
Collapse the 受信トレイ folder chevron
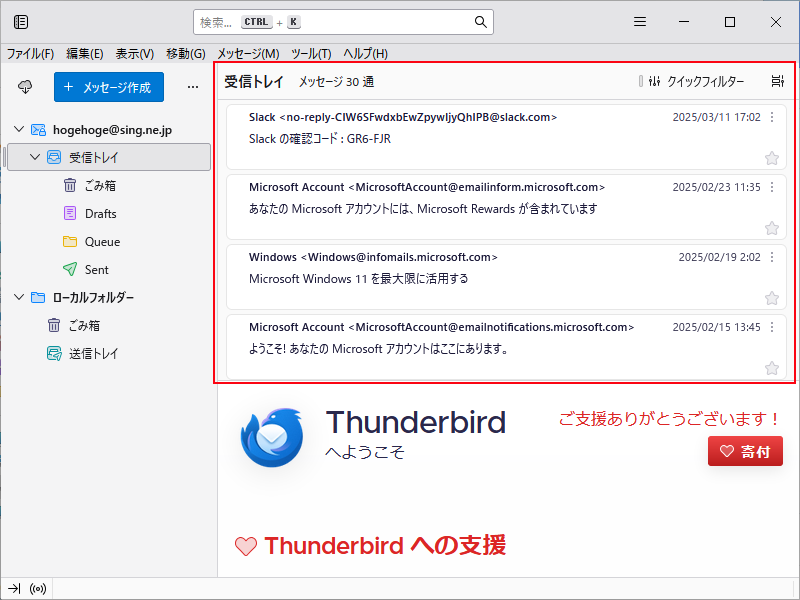tap(35, 157)
